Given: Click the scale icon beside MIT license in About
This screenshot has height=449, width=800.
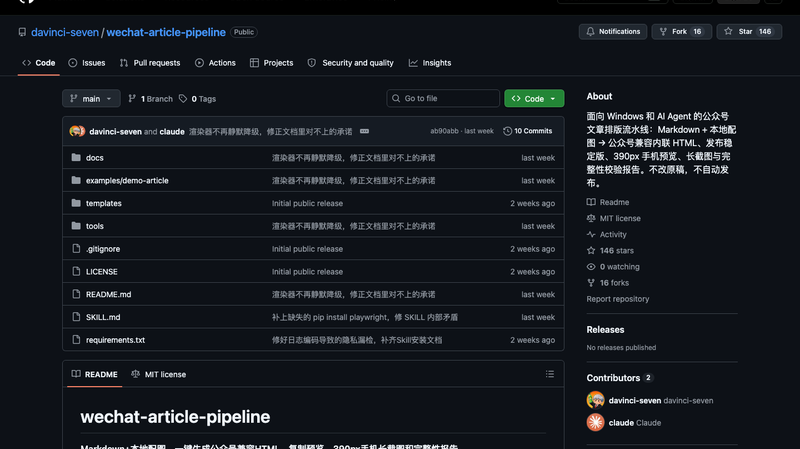Looking at the screenshot, I should tap(591, 218).
